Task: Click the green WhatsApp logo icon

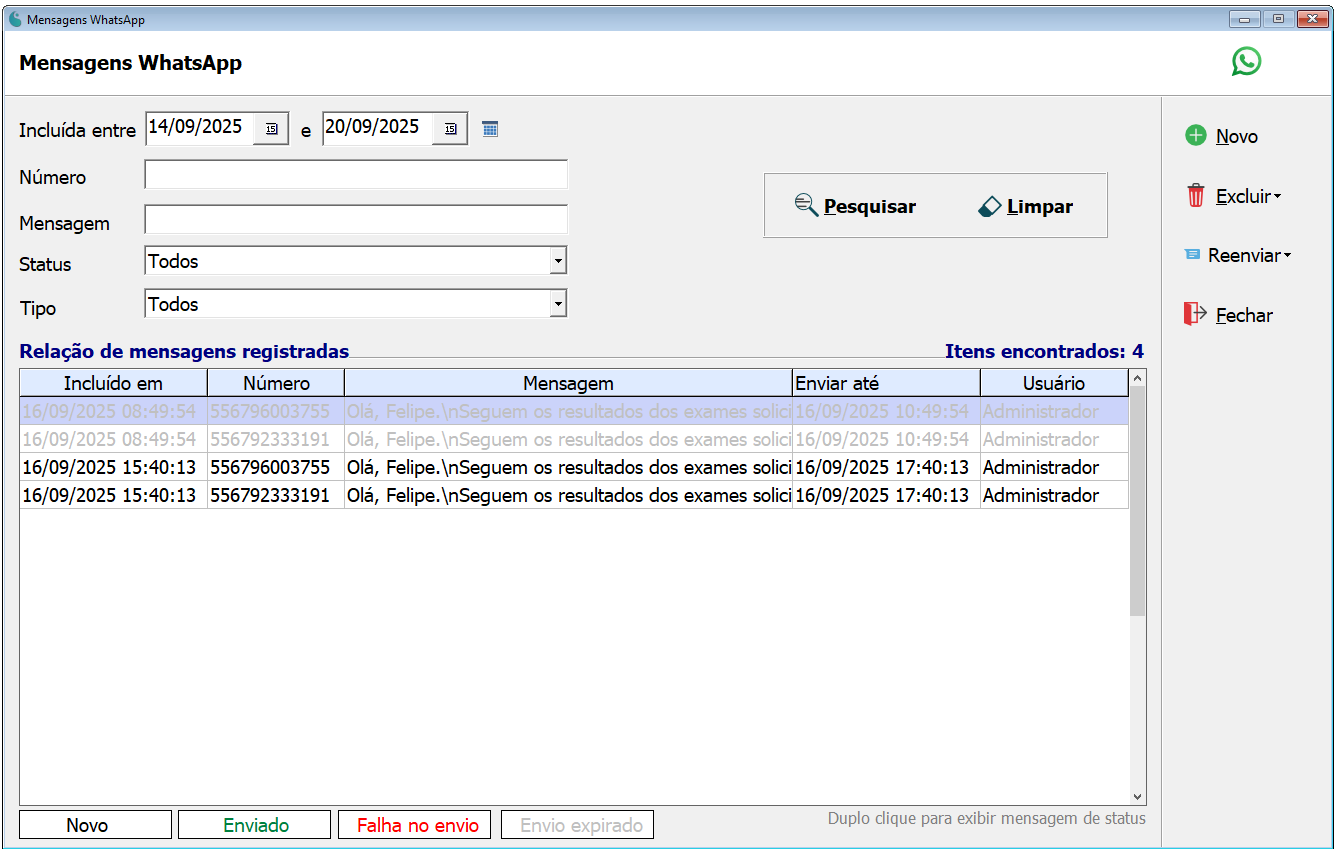Action: pyautogui.click(x=1246, y=62)
